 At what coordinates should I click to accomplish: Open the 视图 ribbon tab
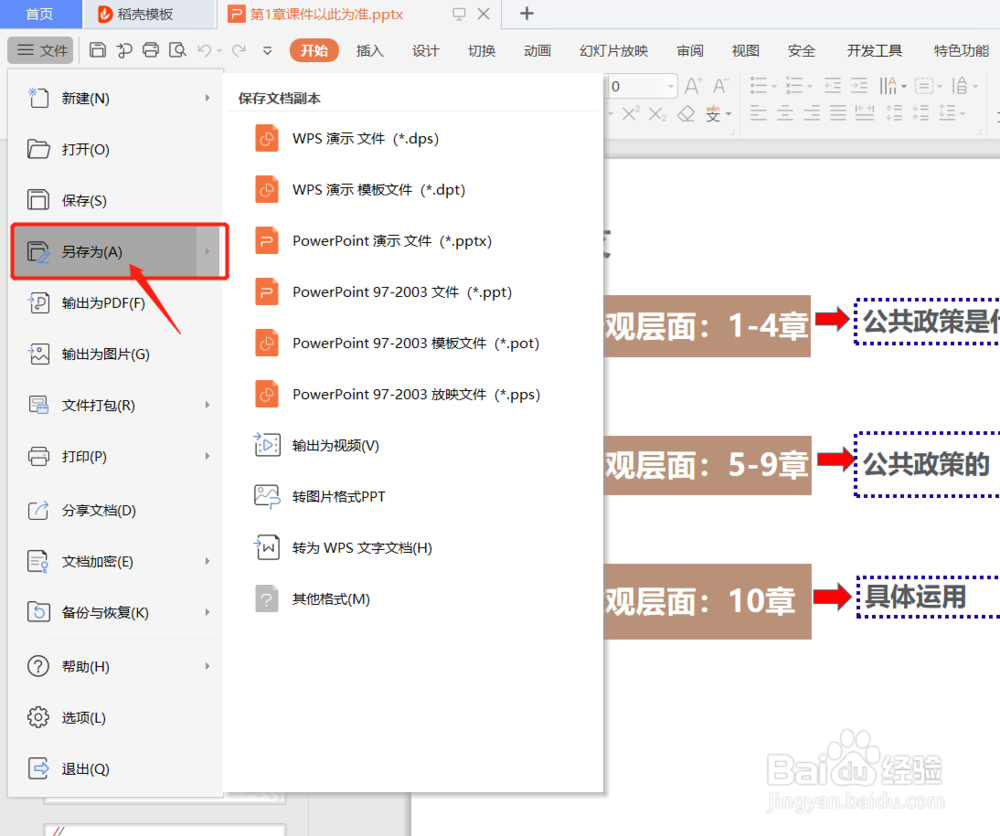tap(746, 50)
